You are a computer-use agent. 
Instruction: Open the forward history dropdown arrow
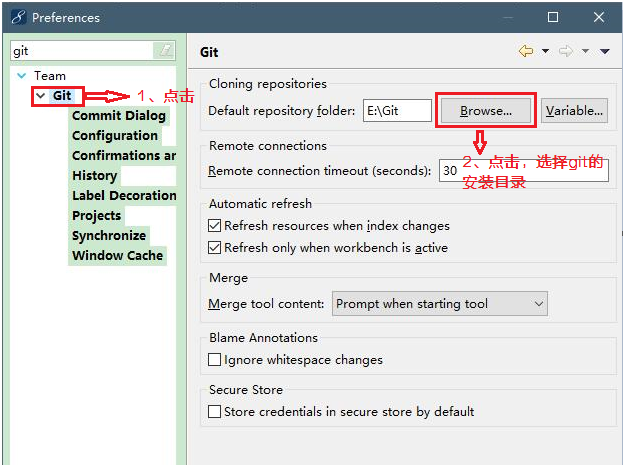click(585, 51)
